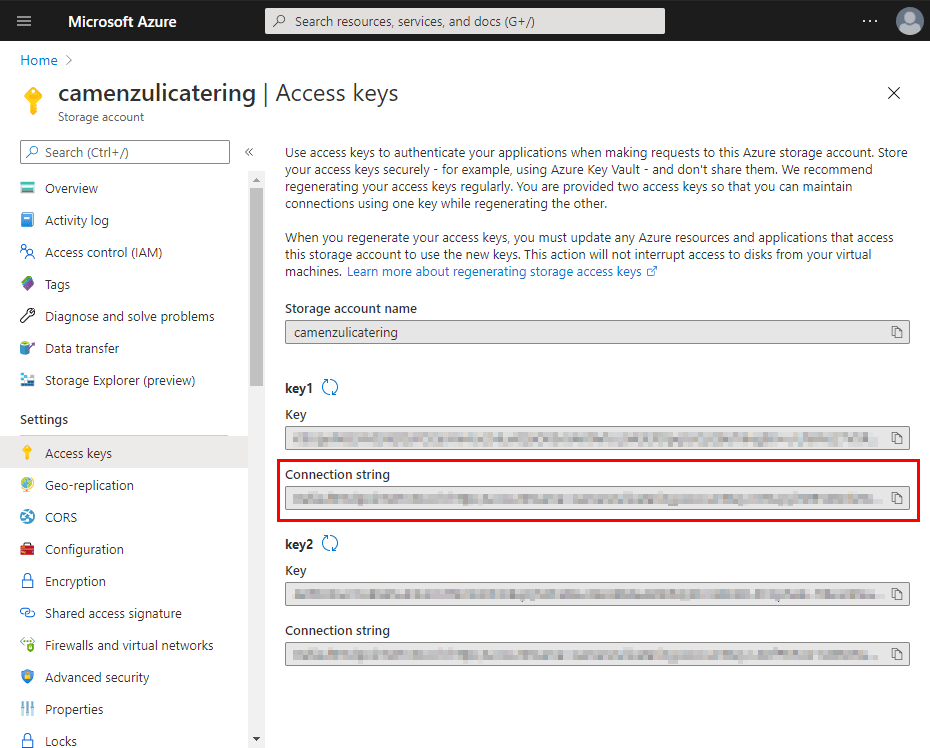Open the Geo-replication settings

pyautogui.click(x=90, y=485)
